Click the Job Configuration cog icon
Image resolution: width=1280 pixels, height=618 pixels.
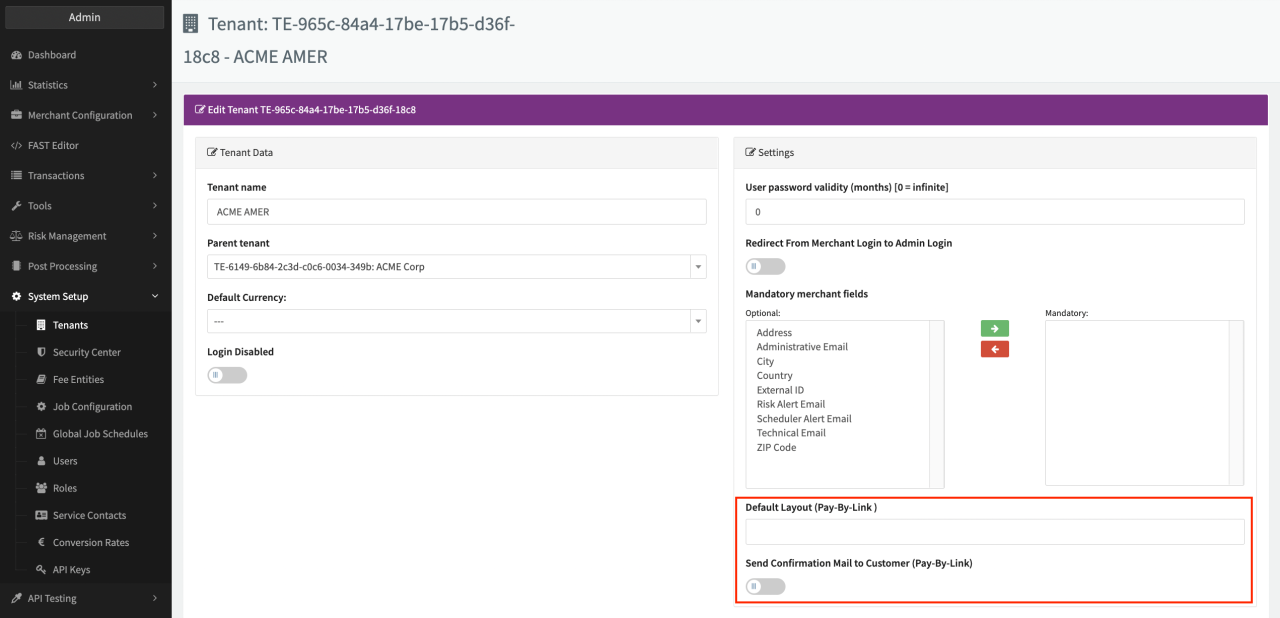click(41, 406)
